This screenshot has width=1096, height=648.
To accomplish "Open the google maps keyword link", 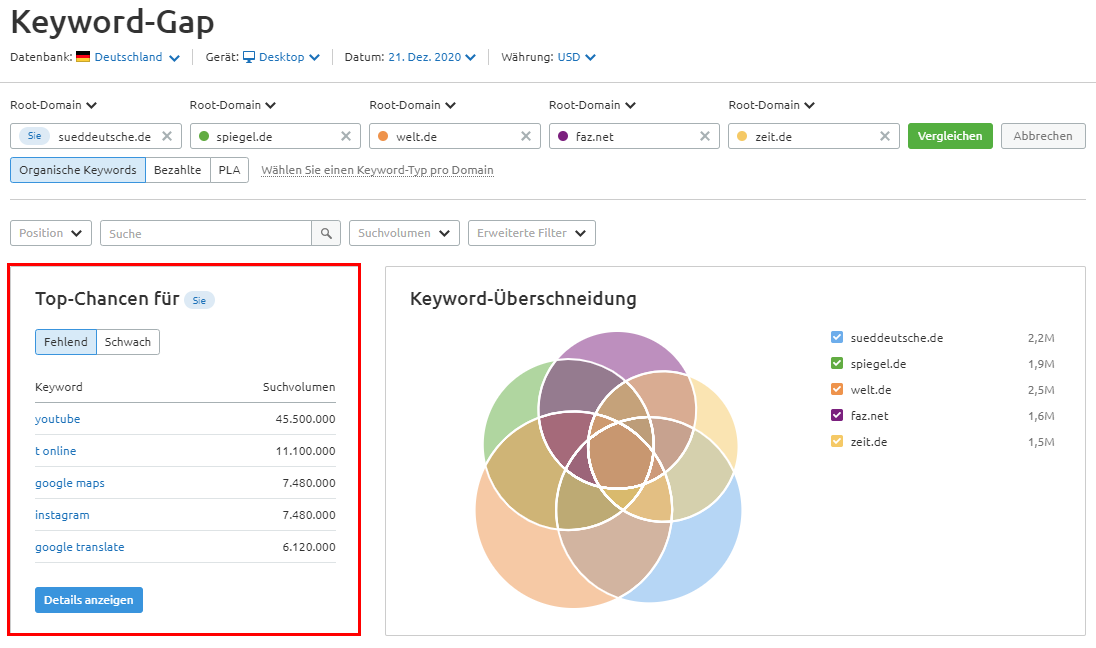I will pos(70,483).
